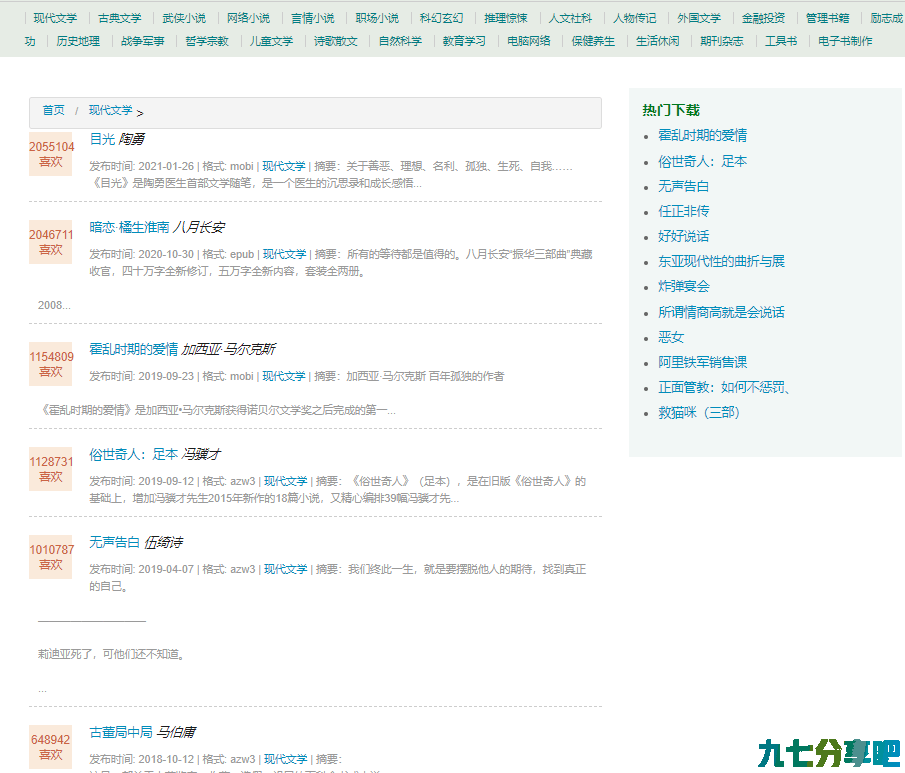
Task: Open the 古典文学 category
Action: (x=119, y=18)
